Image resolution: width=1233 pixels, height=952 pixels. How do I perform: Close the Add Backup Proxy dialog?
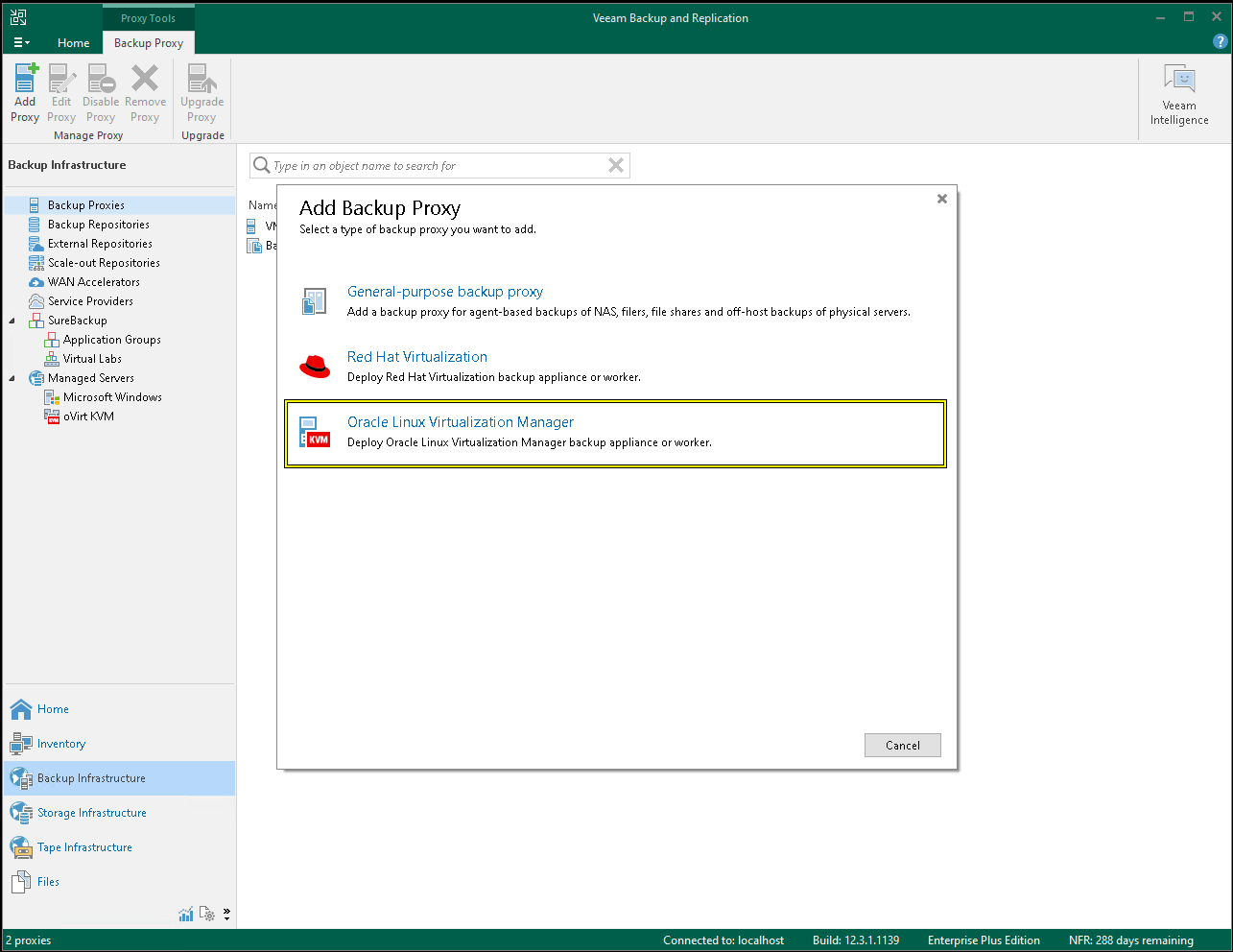pos(942,199)
